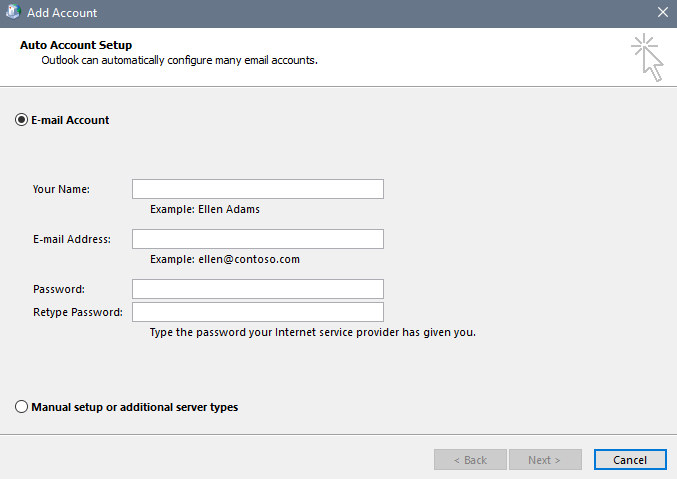The height and width of the screenshot is (479, 677).
Task: Focus the Your Name text field
Action: click(258, 189)
